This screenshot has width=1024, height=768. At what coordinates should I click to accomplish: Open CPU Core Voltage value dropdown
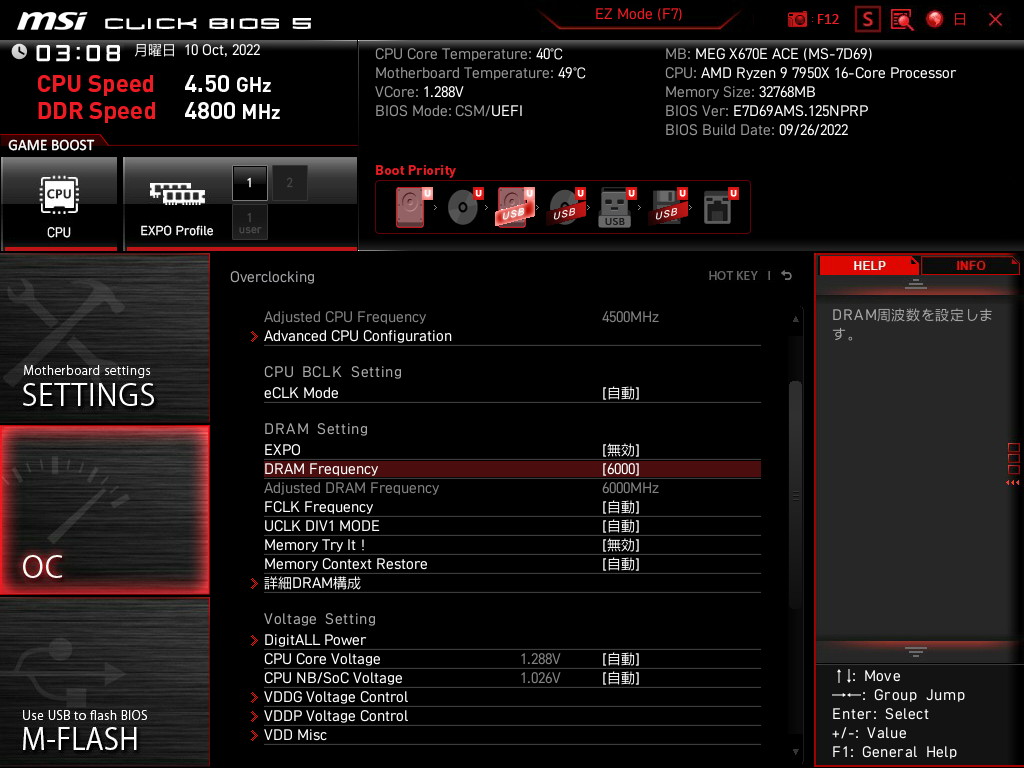(x=620, y=659)
